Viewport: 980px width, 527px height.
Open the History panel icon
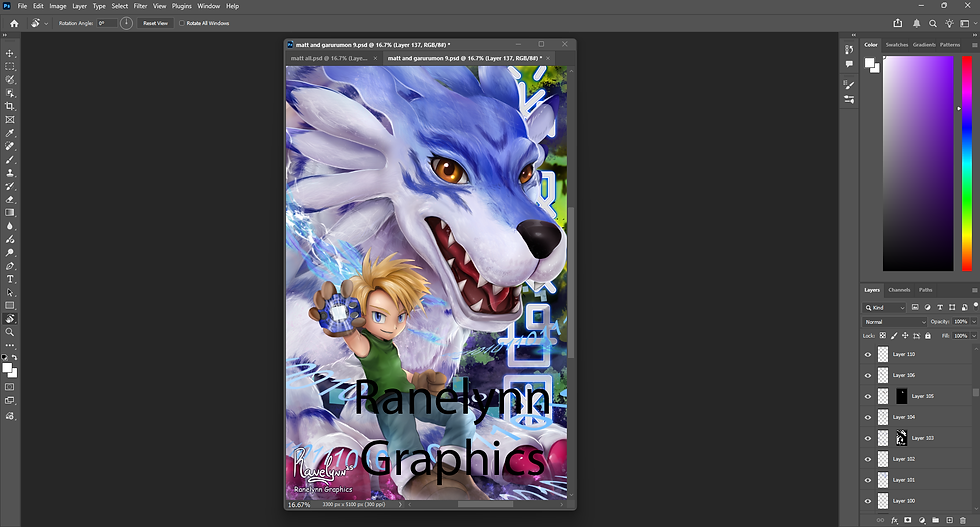pos(849,49)
